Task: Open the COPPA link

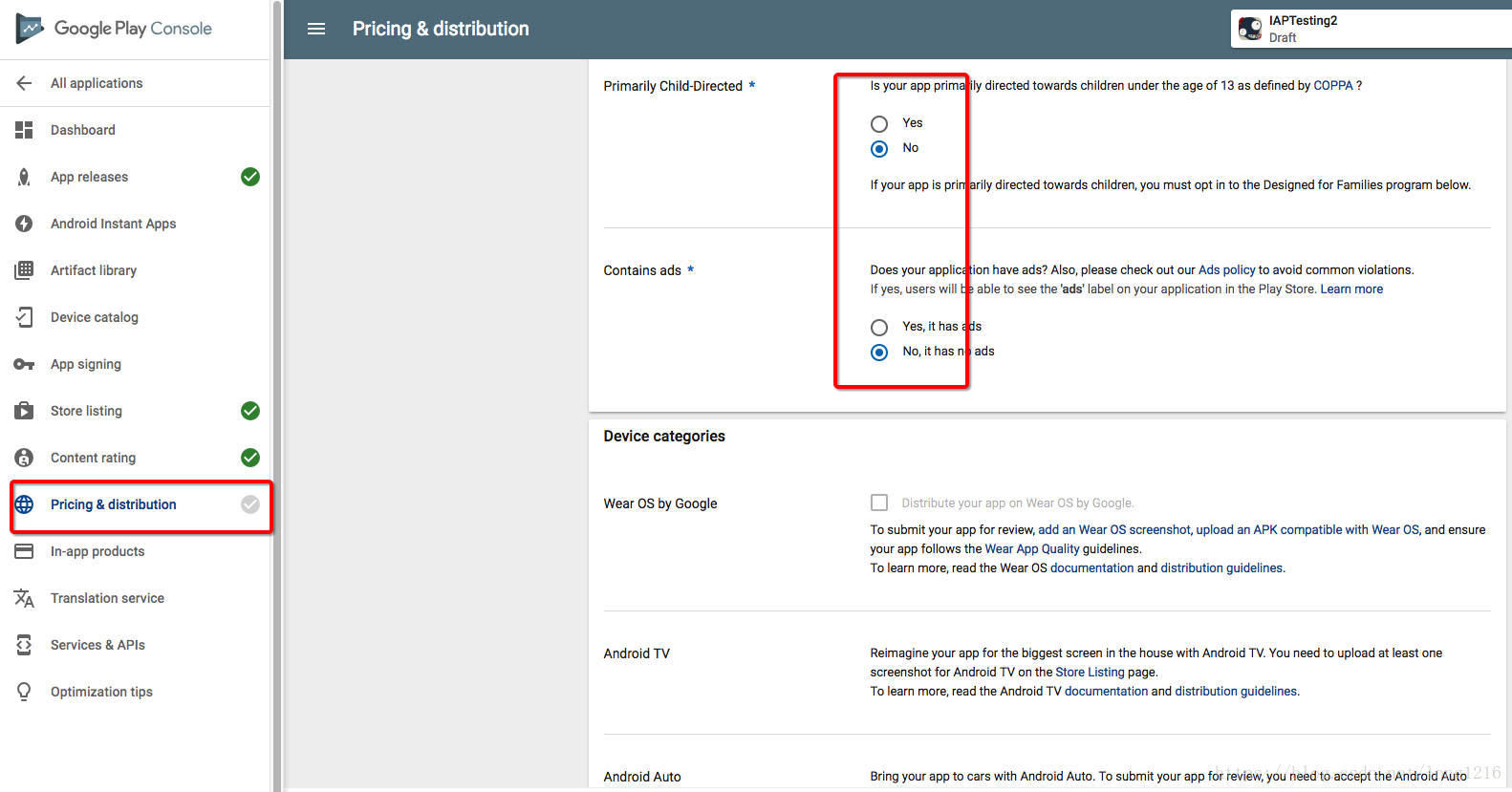Action: pyautogui.click(x=1333, y=85)
